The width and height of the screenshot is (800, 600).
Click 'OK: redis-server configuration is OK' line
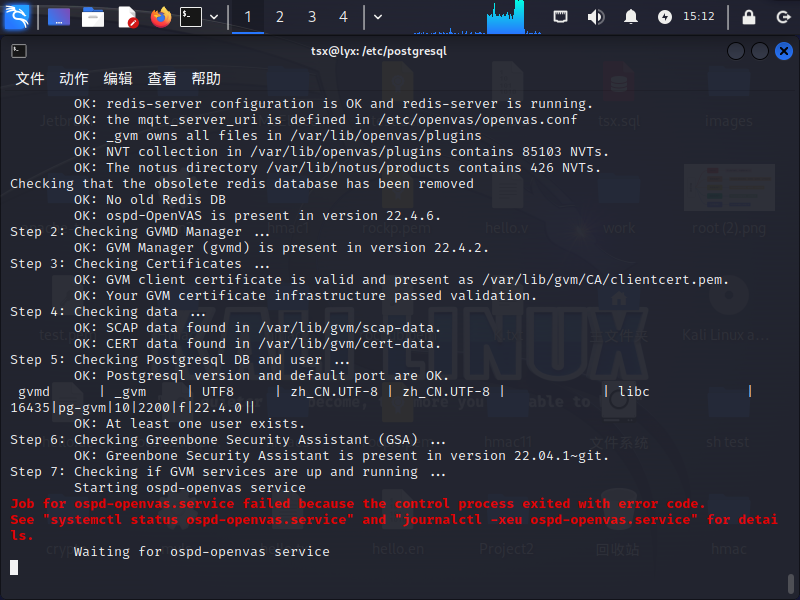pos(333,104)
